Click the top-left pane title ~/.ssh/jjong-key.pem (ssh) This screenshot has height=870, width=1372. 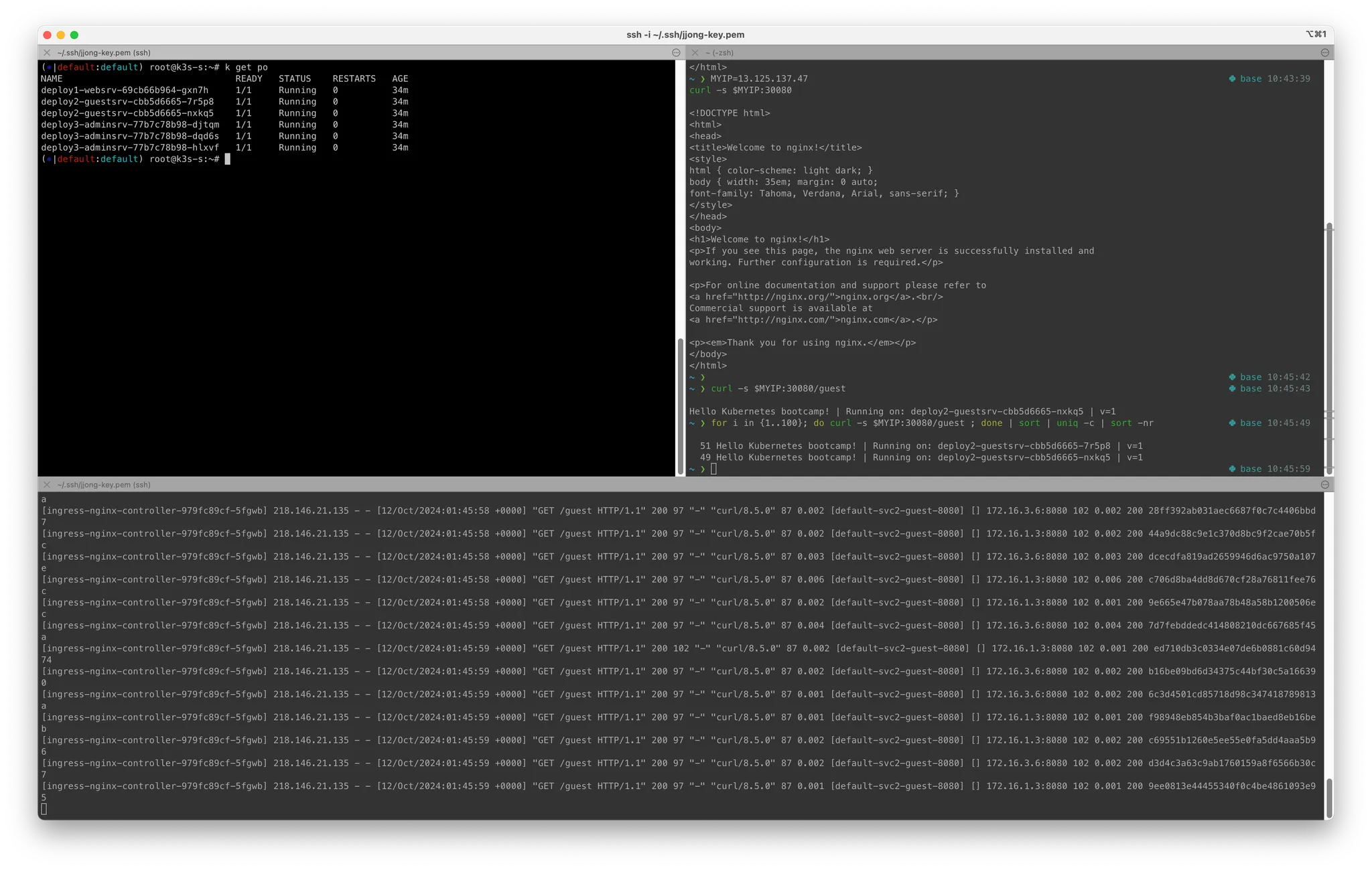pyautogui.click(x=104, y=52)
